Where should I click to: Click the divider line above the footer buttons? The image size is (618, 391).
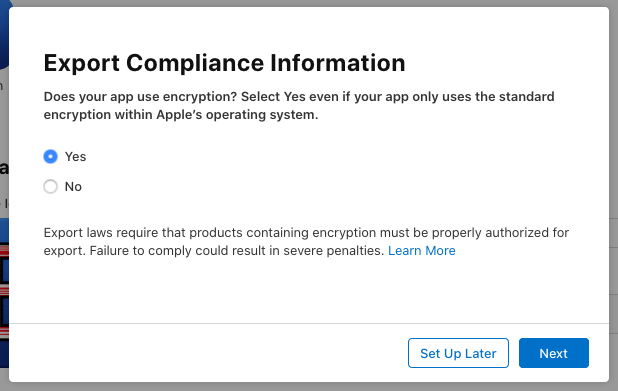(309, 324)
